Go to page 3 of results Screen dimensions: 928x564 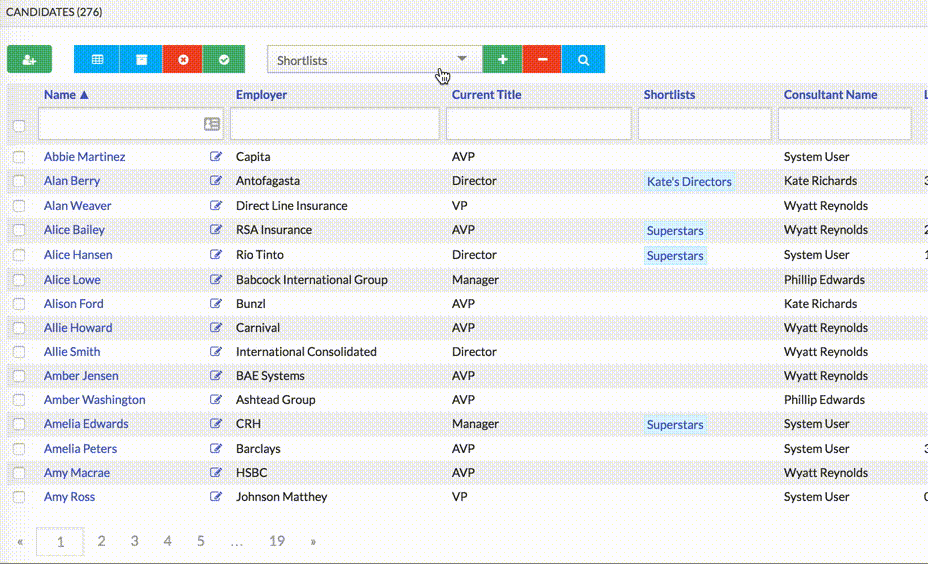click(134, 541)
